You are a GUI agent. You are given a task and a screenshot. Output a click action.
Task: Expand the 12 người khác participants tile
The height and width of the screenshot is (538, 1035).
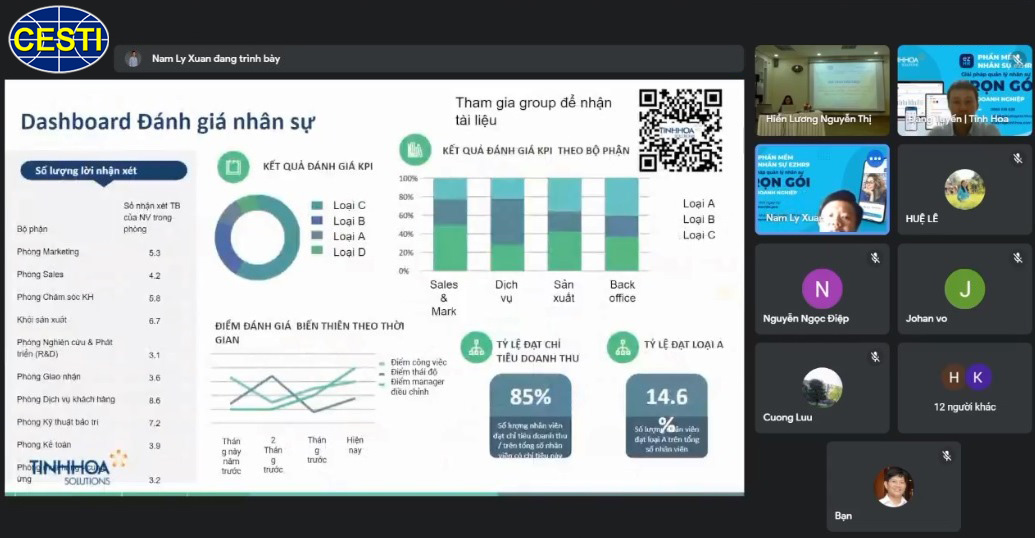(x=964, y=387)
